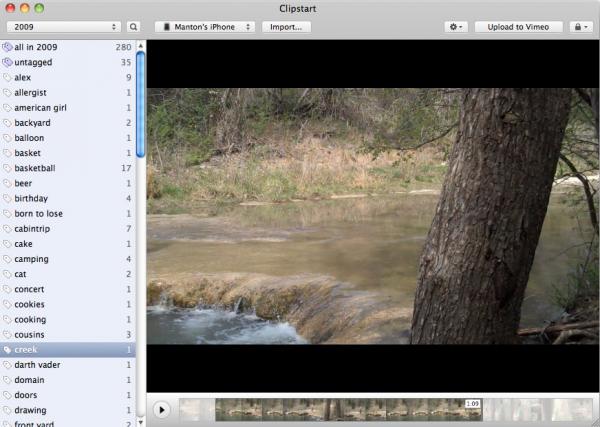The height and width of the screenshot is (427, 600).
Task: Select the 'balloon' tag
Action: point(68,138)
